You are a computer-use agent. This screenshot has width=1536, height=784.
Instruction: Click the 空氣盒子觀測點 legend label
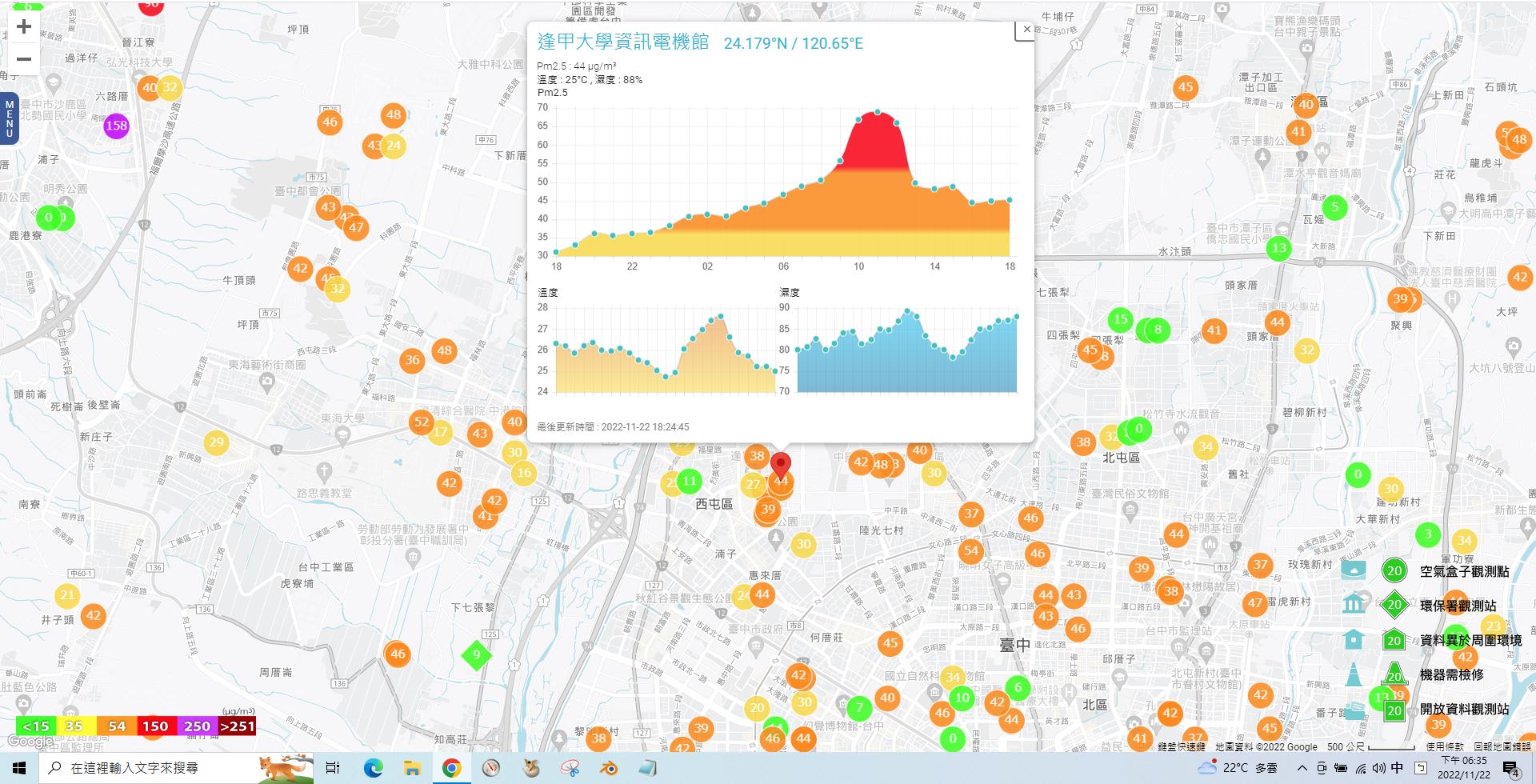pyautogui.click(x=1464, y=571)
